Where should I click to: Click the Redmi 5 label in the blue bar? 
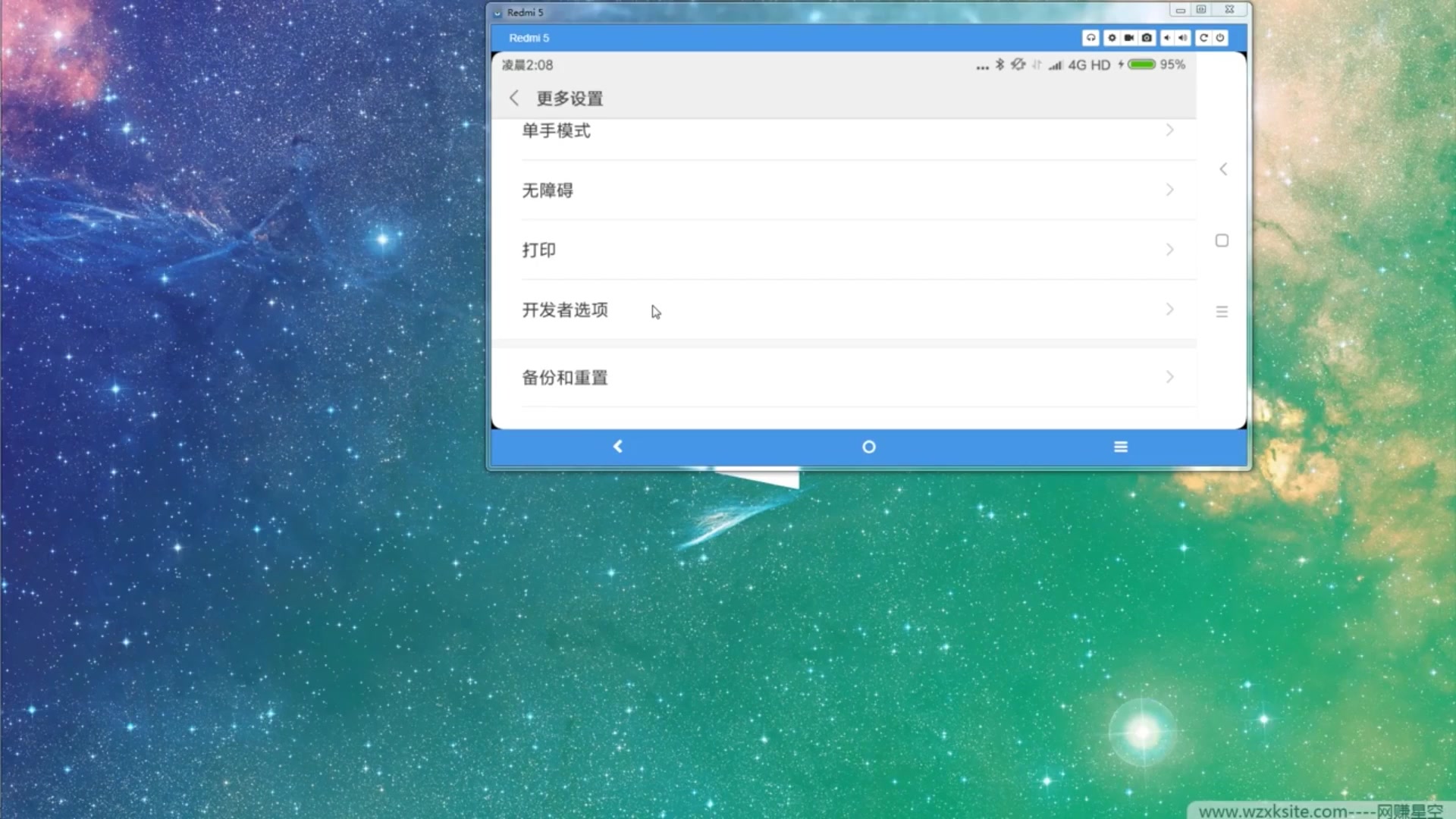(529, 38)
